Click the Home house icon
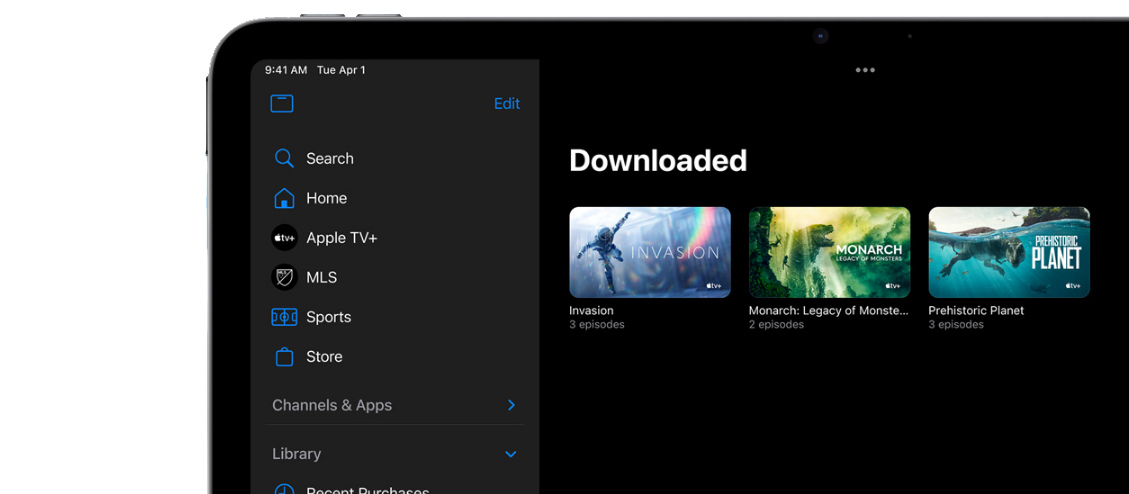 click(x=284, y=198)
